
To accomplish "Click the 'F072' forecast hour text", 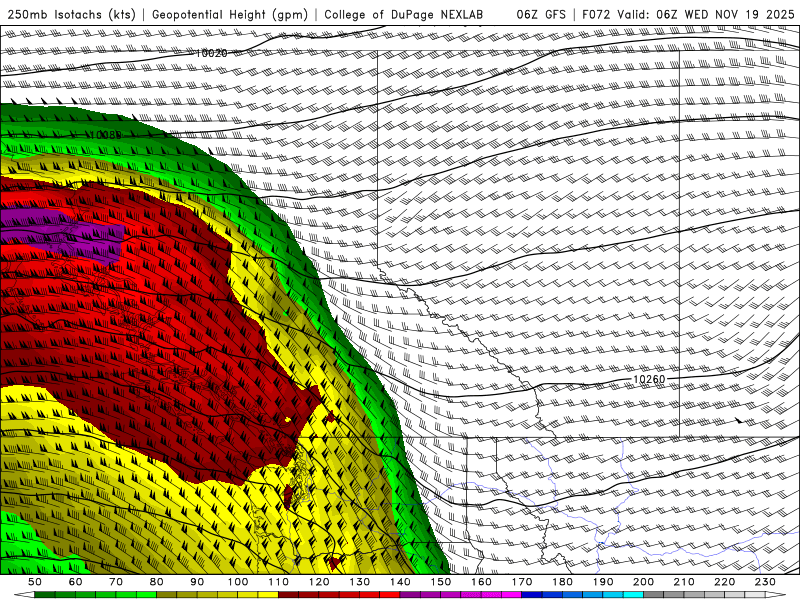I will pos(596,14).
